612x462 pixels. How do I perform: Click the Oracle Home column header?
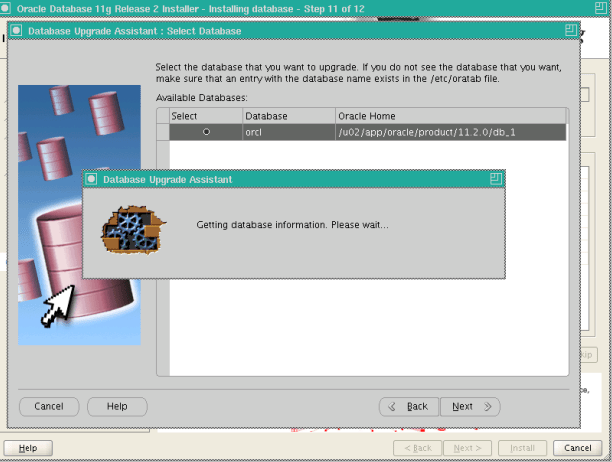451,116
